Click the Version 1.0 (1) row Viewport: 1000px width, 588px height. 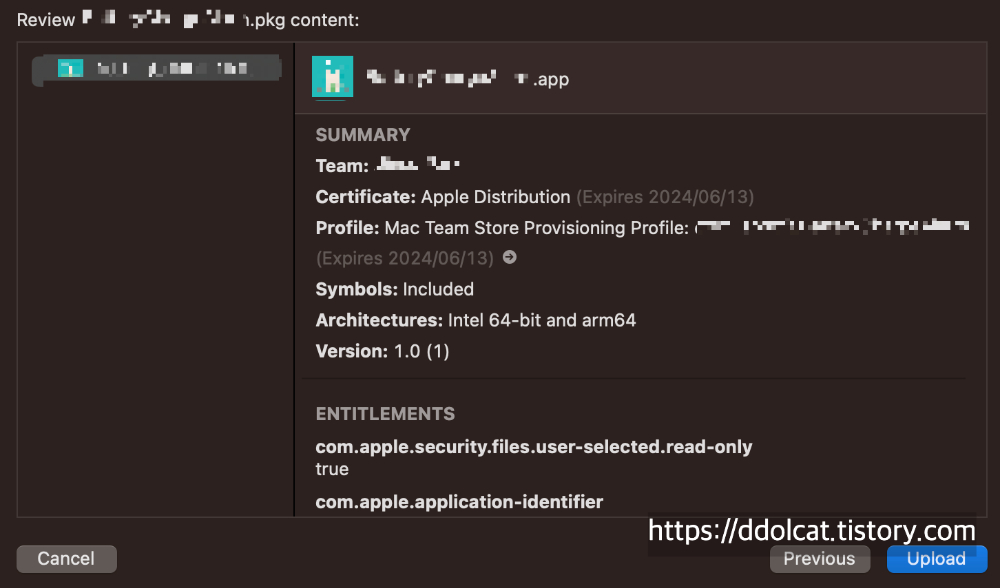coord(382,351)
